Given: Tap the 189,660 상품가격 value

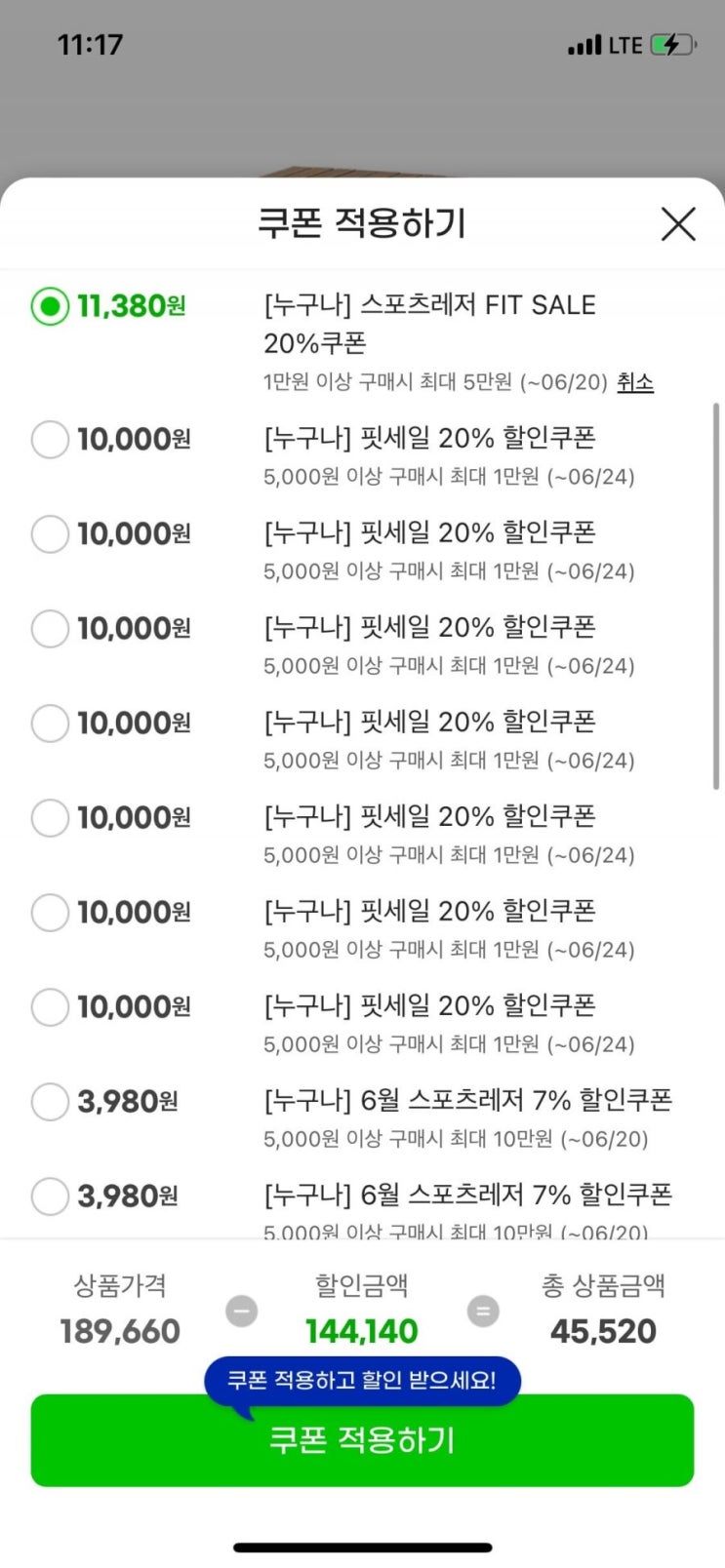Looking at the screenshot, I should (120, 1331).
